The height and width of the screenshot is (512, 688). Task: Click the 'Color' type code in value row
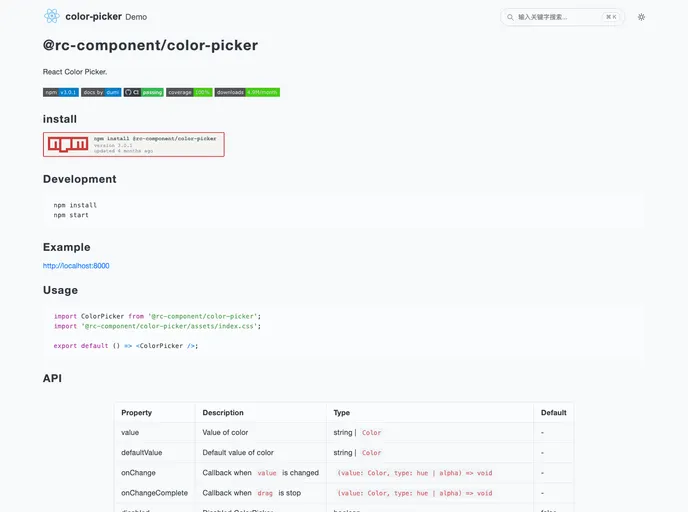[x=371, y=433]
